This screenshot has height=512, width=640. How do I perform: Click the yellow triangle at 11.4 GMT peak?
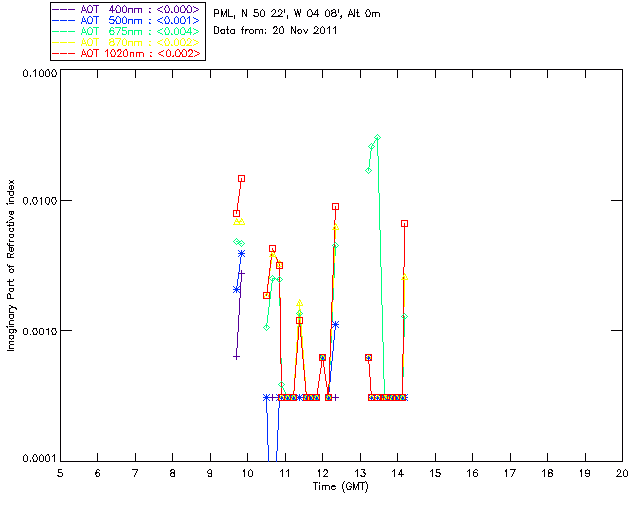click(300, 303)
